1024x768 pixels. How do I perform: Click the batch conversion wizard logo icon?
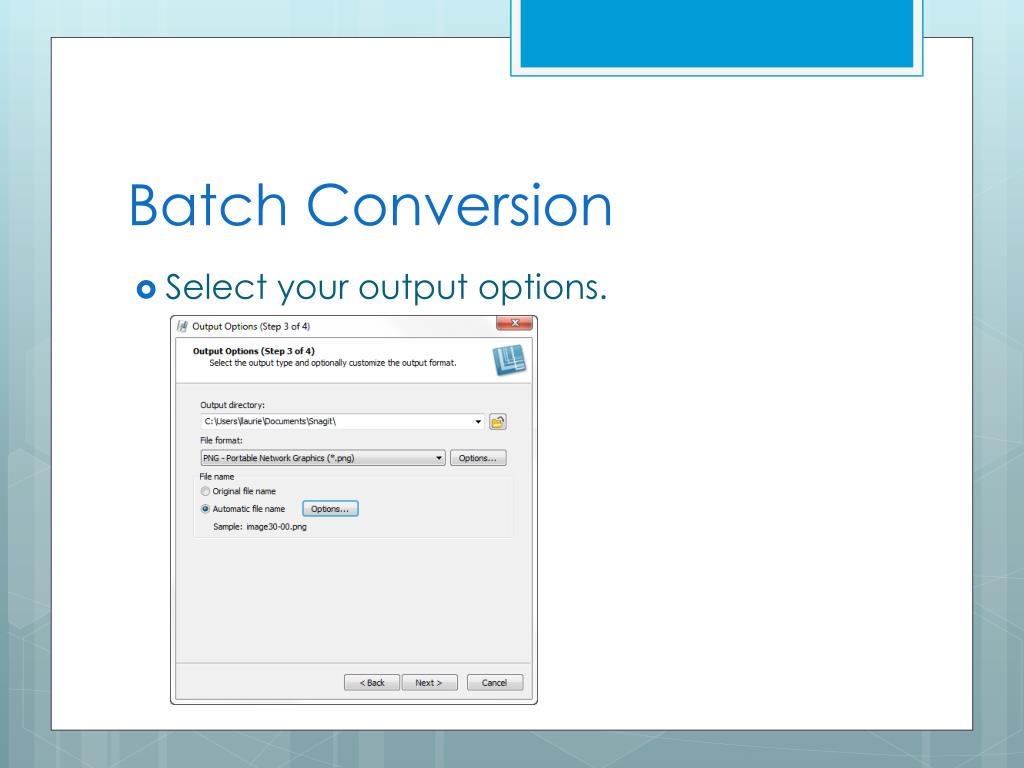click(509, 360)
